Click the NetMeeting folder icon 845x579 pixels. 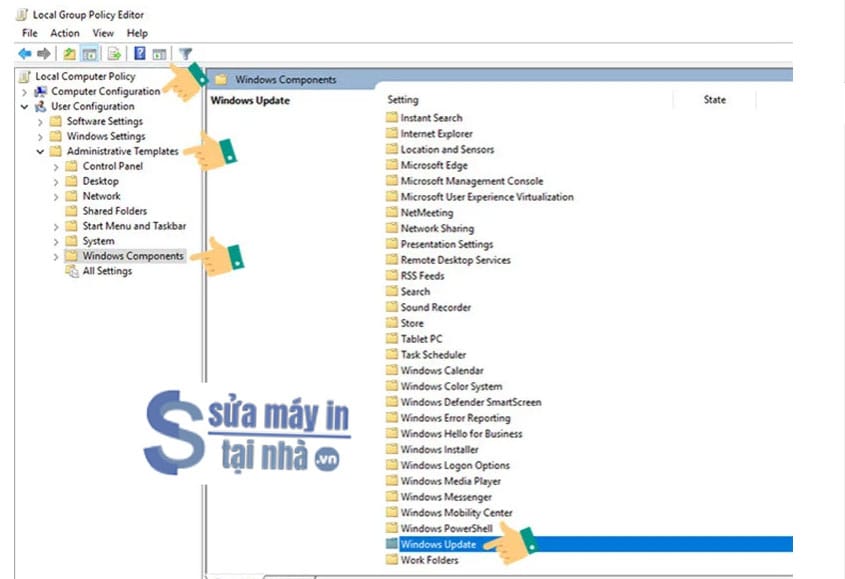[x=392, y=212]
